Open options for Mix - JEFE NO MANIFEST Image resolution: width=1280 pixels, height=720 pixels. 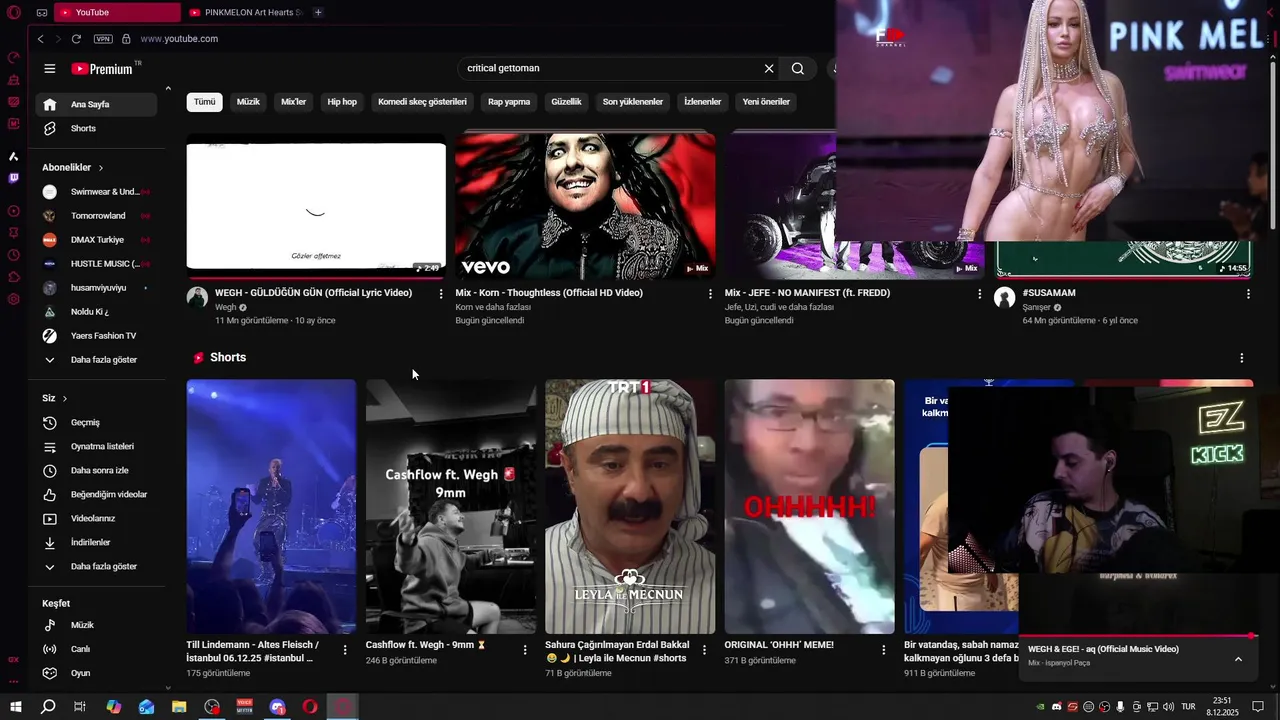pos(979,294)
